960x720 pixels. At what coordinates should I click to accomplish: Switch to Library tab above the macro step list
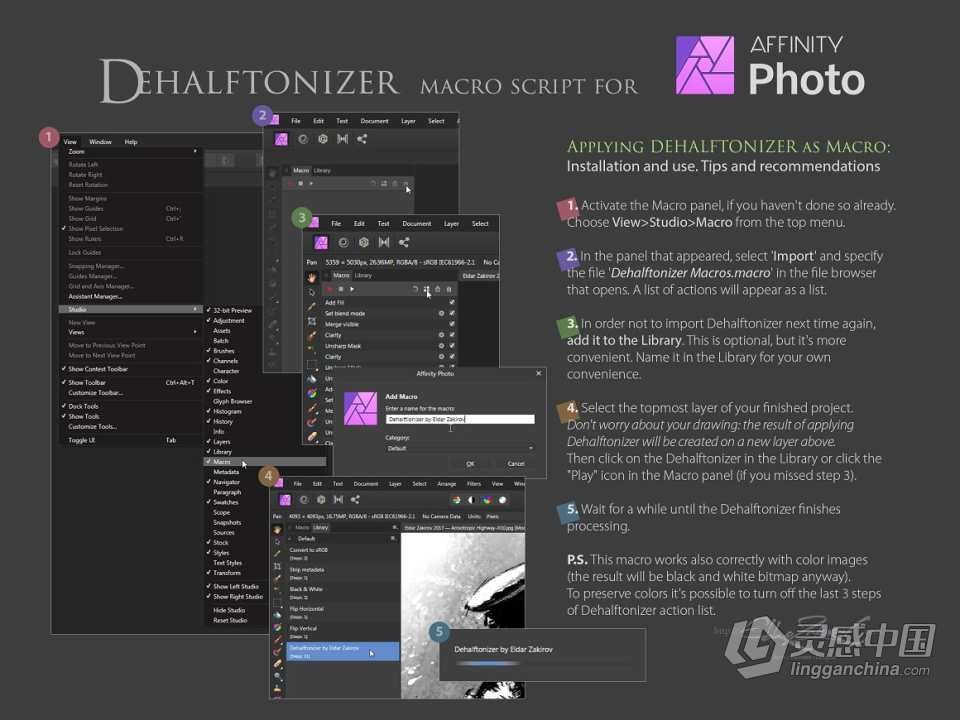point(364,276)
